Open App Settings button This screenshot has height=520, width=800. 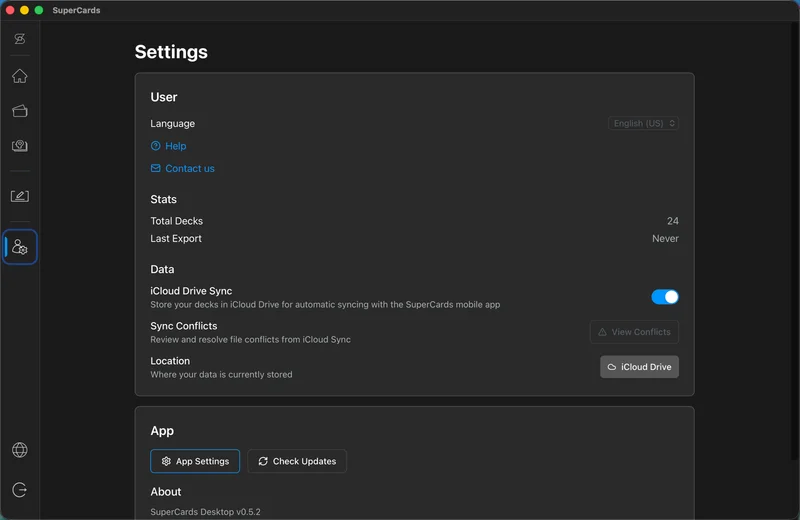point(195,461)
